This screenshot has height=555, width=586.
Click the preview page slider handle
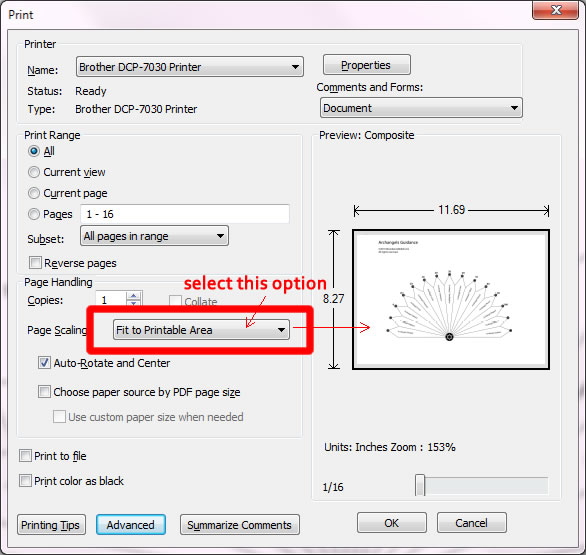coord(420,485)
